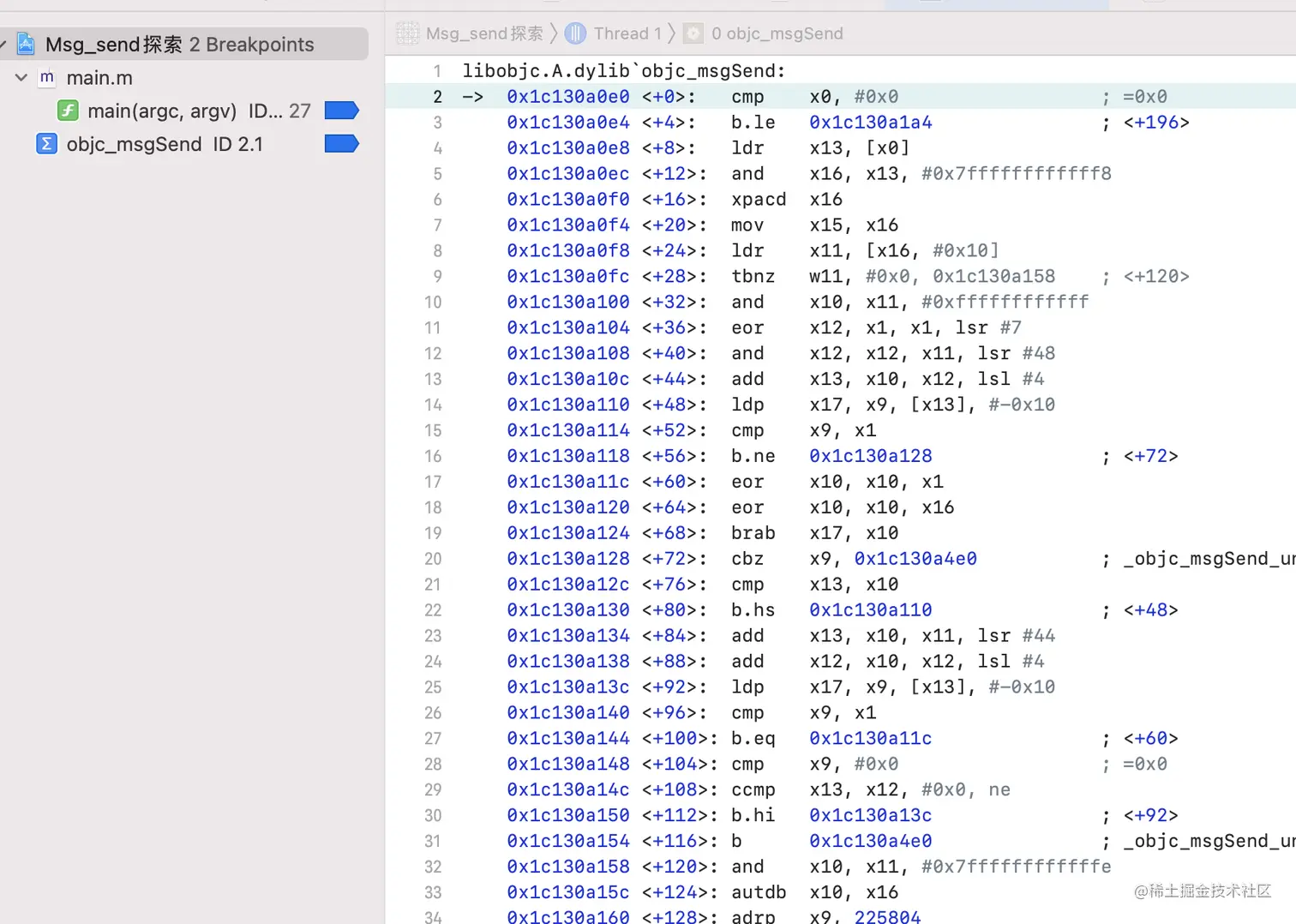Image resolution: width=1296 pixels, height=924 pixels.
Task: Click branch target 0x1c130a1a4 on line 3
Action: point(871,123)
